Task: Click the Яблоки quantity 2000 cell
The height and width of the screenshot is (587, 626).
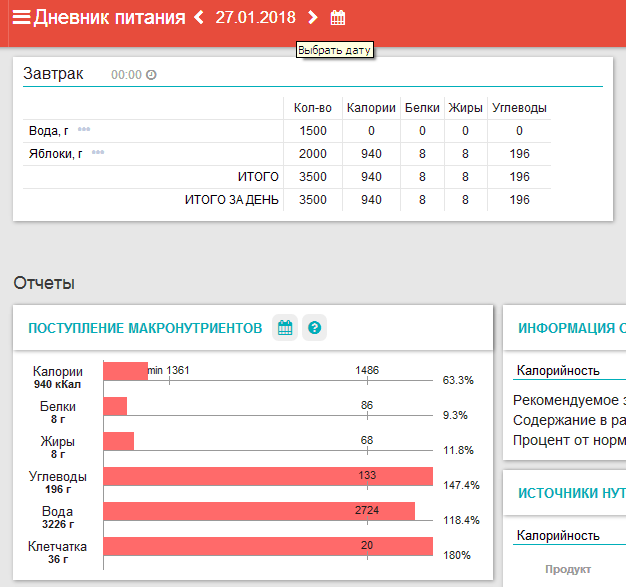Action: coord(312,154)
